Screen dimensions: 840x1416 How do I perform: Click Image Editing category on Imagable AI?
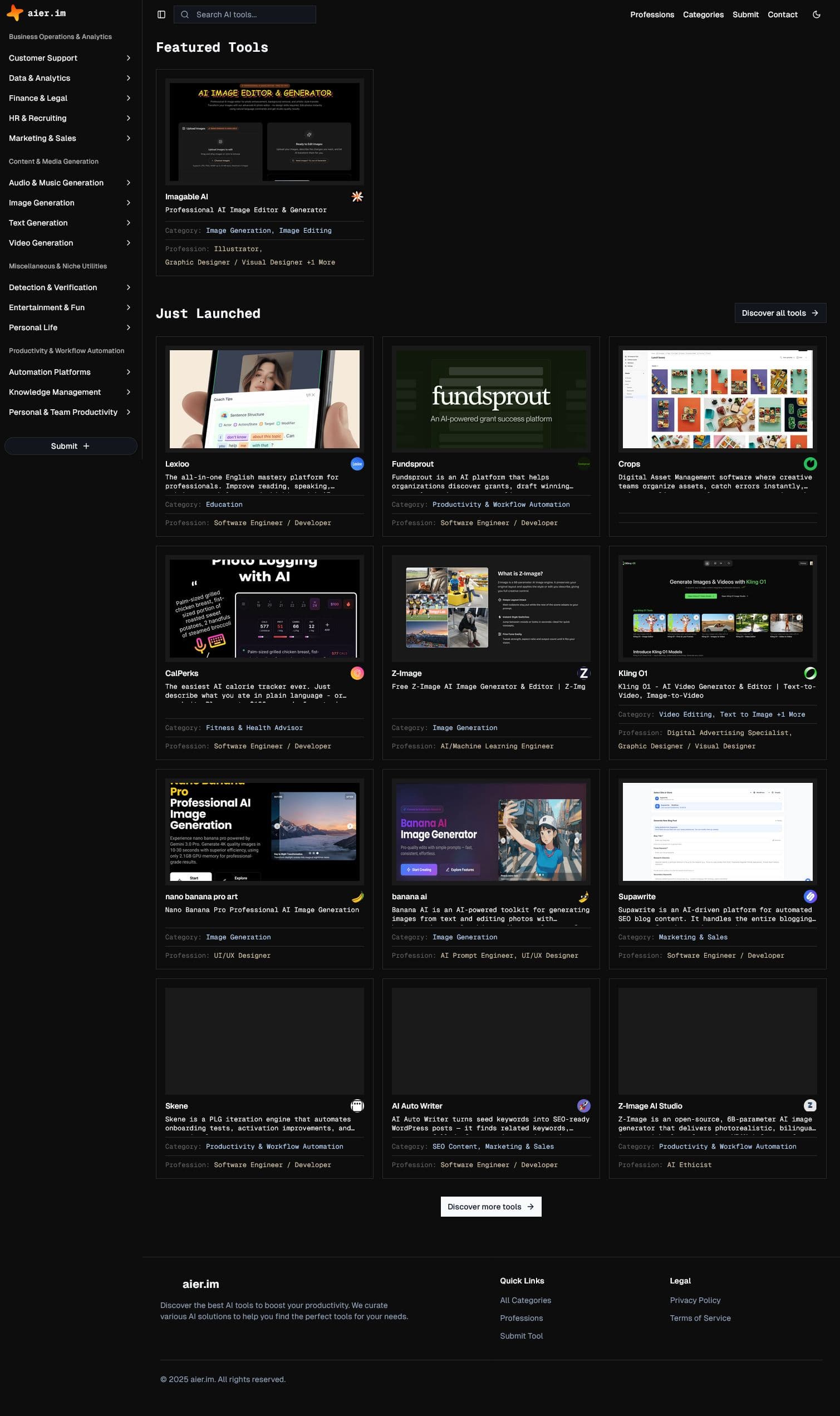(305, 231)
